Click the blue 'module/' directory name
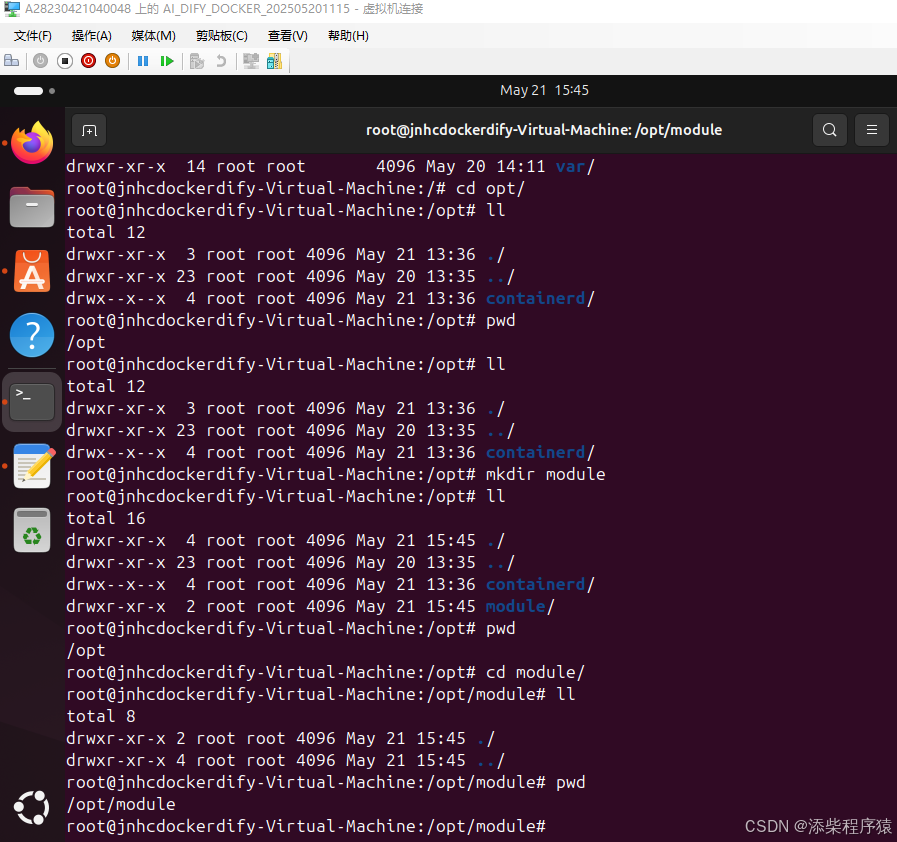This screenshot has width=897, height=842. 520,606
